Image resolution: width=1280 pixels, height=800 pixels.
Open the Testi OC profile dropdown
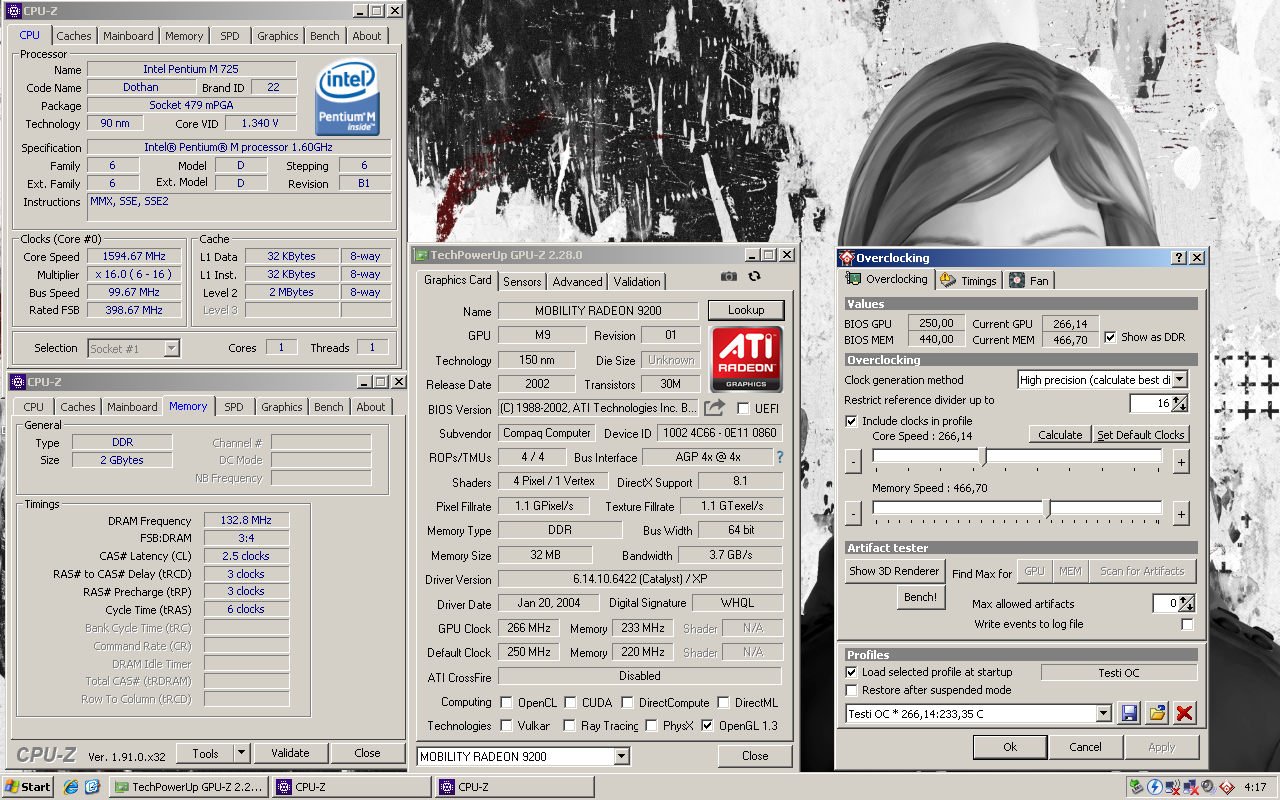tap(1104, 714)
